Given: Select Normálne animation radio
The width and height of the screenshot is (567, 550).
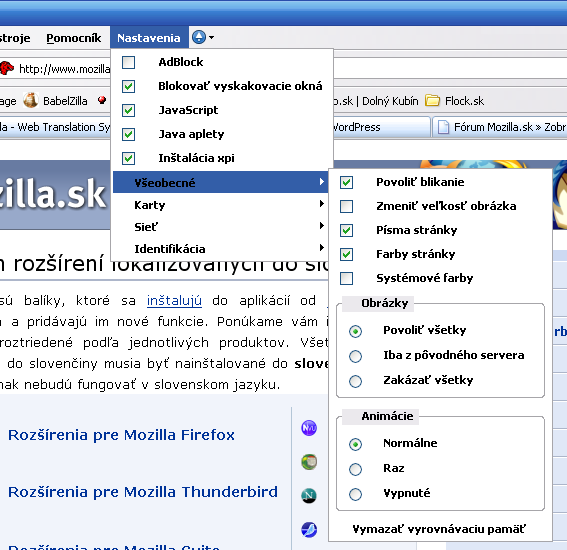Looking at the screenshot, I should [355, 444].
